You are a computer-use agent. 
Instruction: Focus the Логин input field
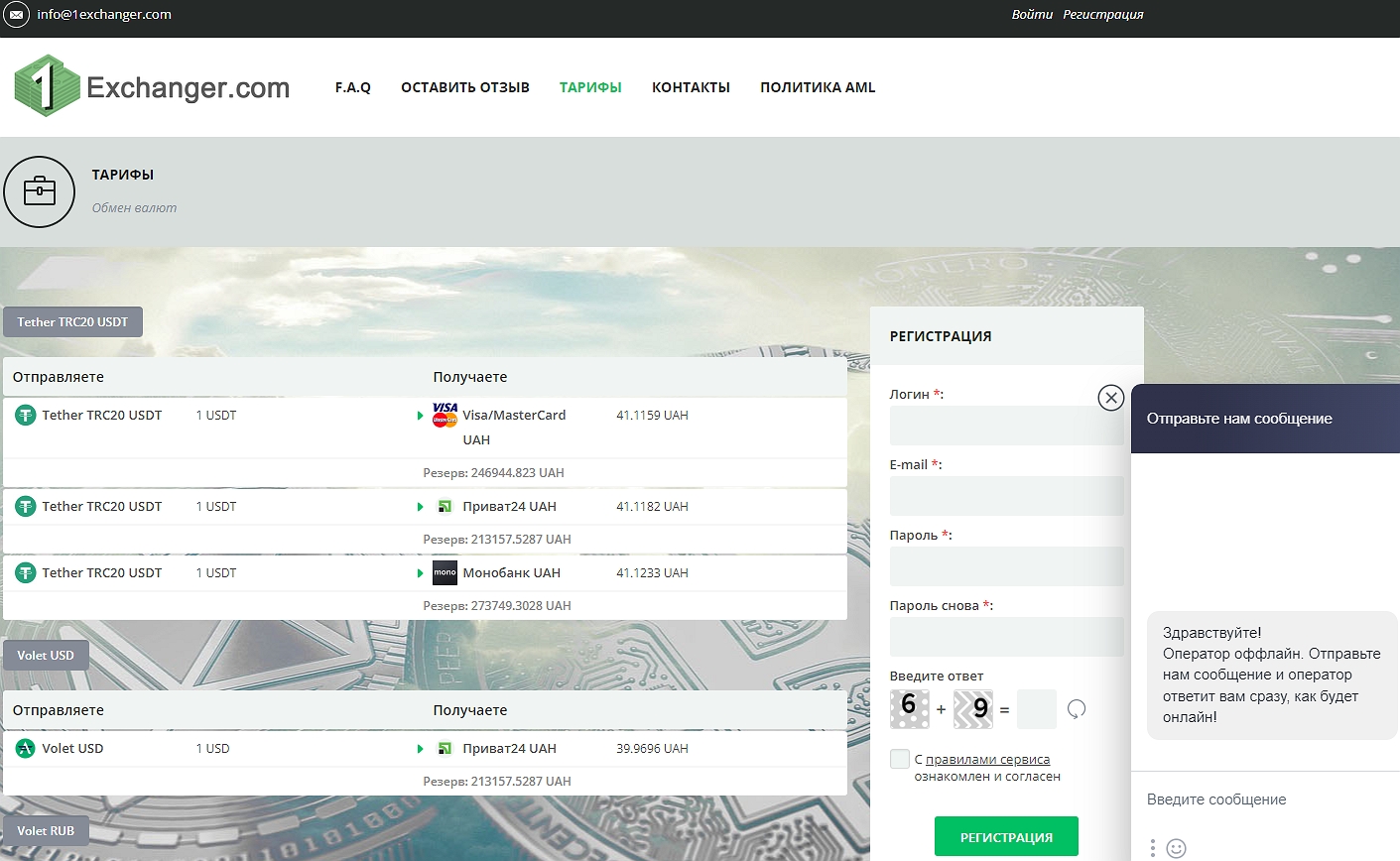(x=1006, y=426)
